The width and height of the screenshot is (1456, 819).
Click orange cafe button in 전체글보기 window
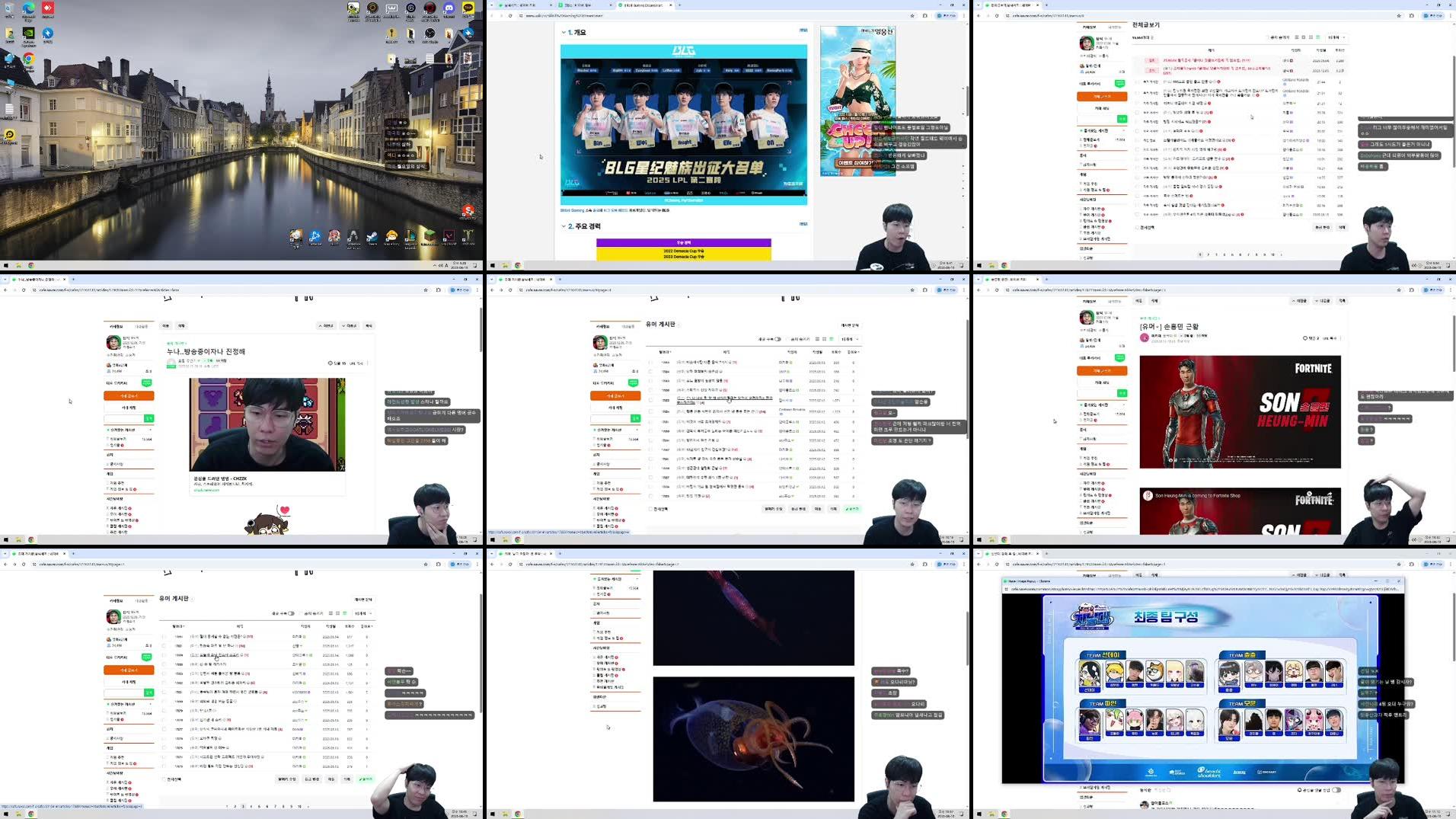(1102, 97)
